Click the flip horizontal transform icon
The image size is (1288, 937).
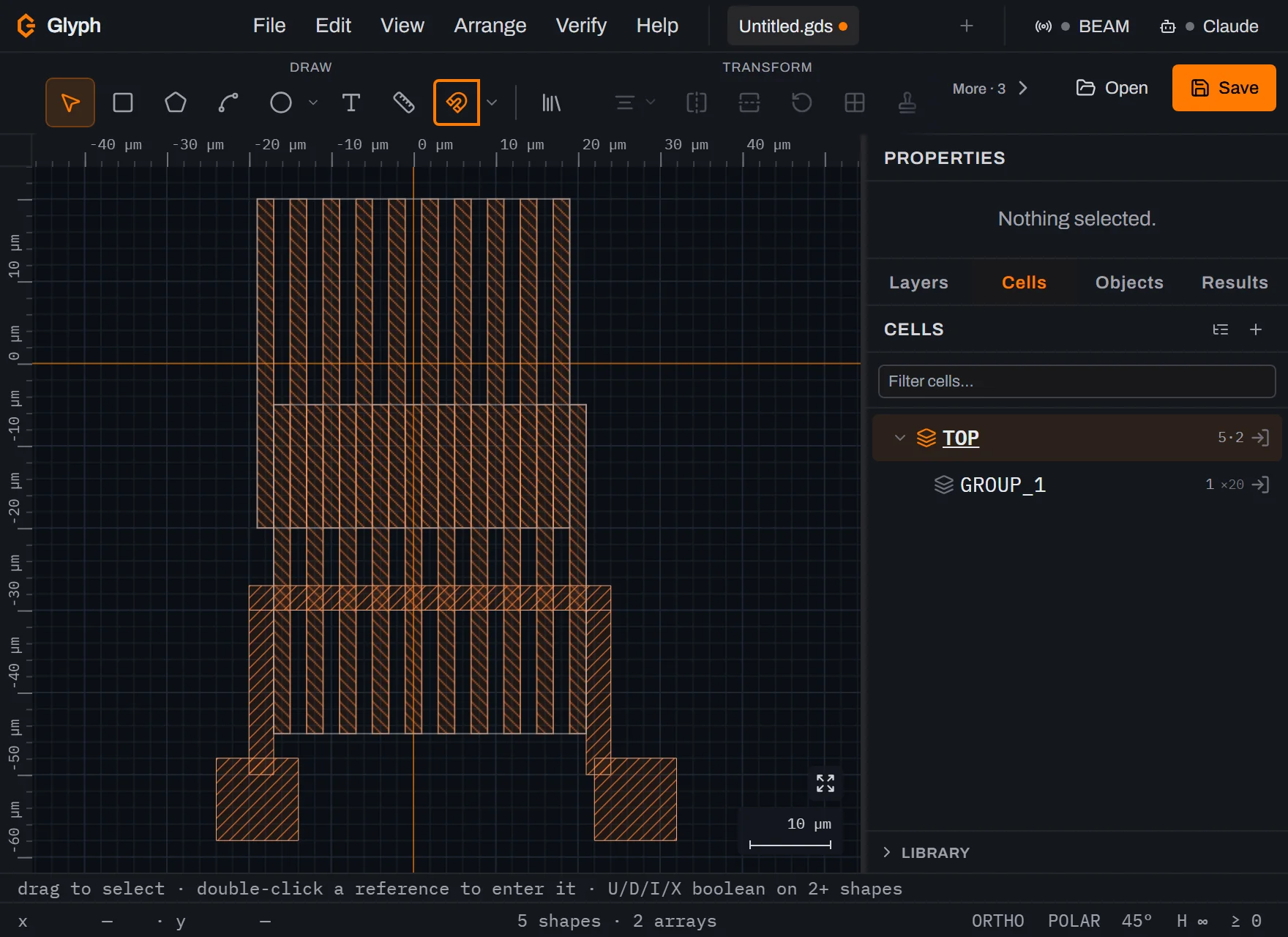pos(697,102)
